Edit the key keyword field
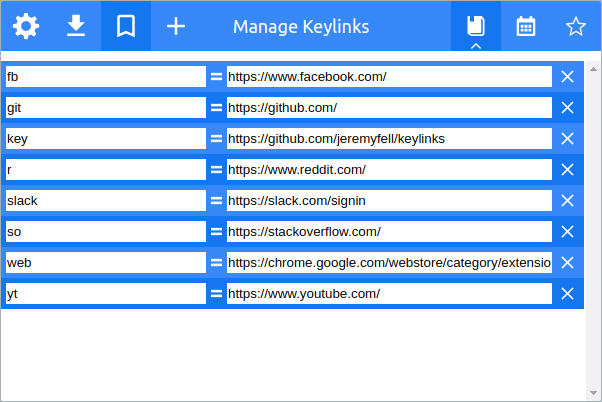This screenshot has width=602, height=402. [x=106, y=139]
